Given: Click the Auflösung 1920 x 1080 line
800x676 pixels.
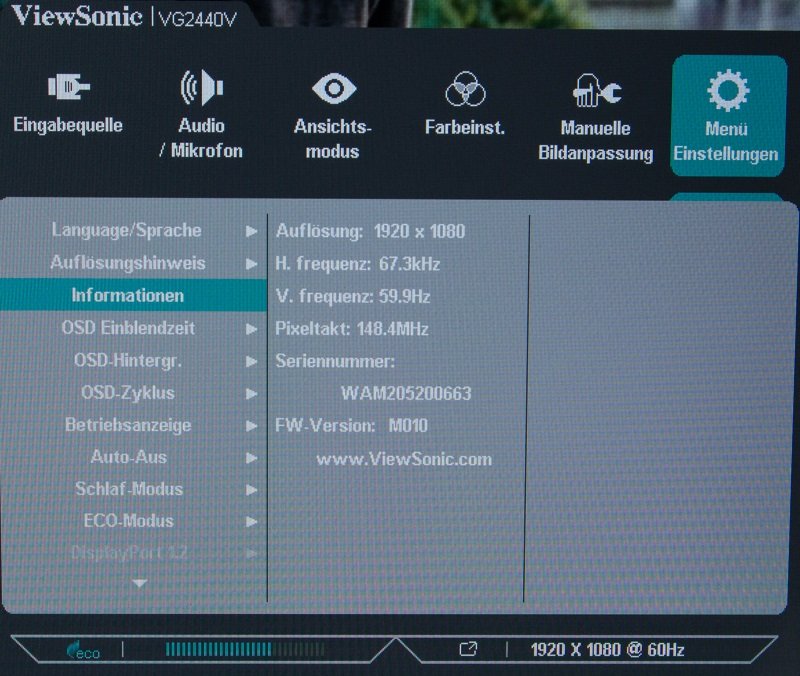Looking at the screenshot, I should point(370,231).
